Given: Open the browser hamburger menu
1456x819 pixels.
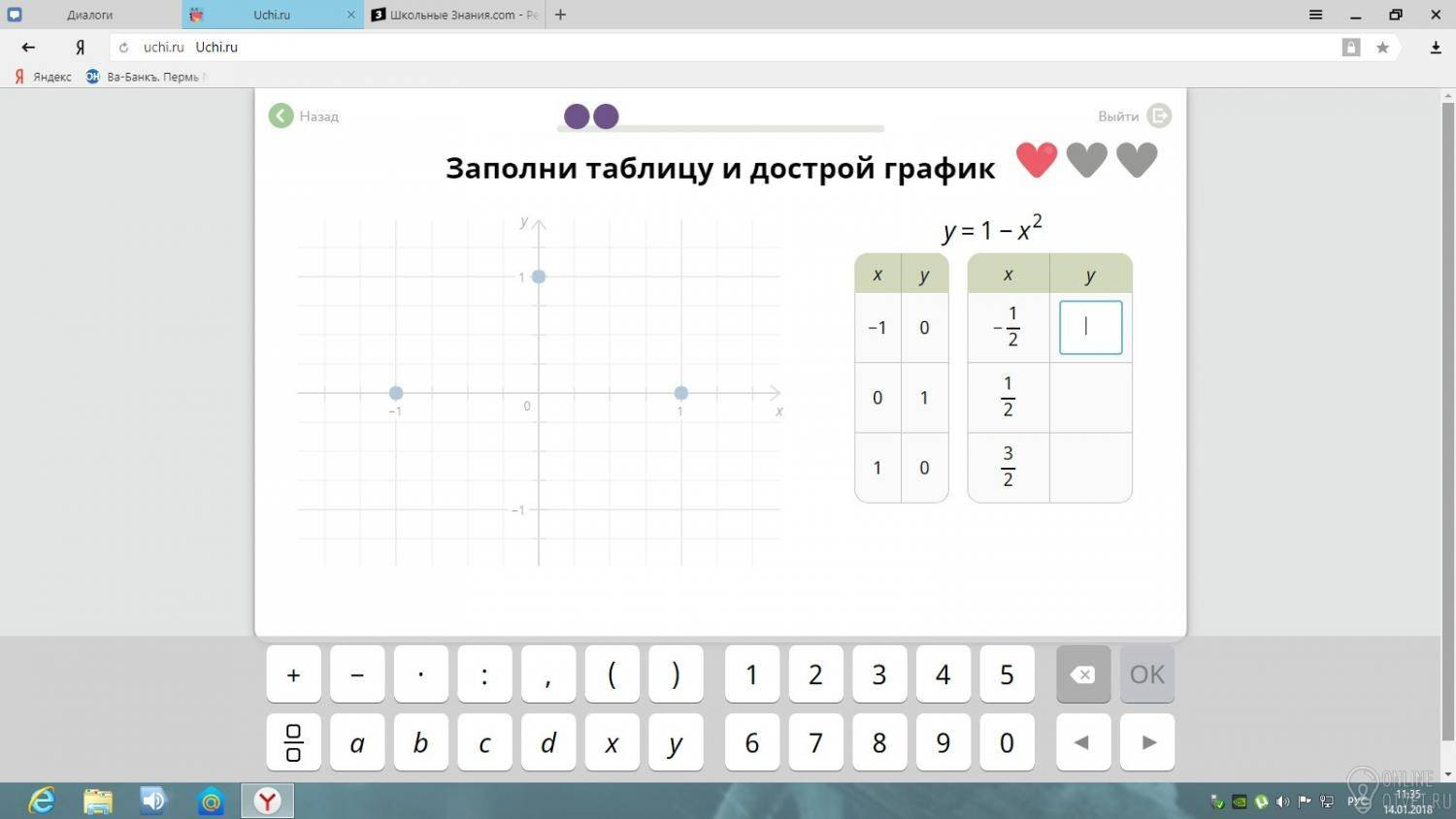Looking at the screenshot, I should pyautogui.click(x=1315, y=15).
